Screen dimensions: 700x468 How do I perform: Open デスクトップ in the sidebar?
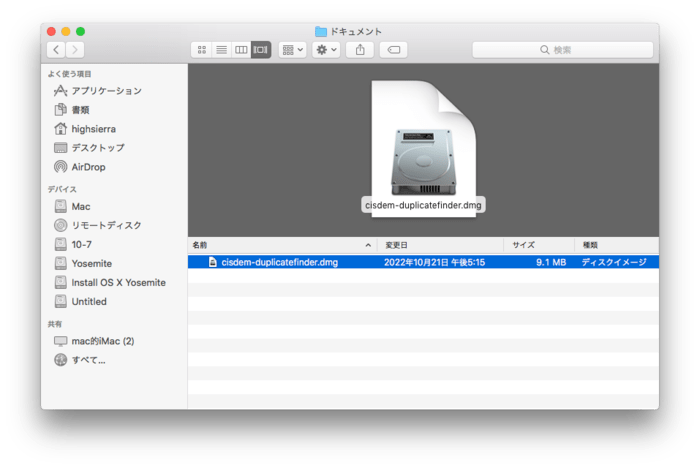click(98, 148)
